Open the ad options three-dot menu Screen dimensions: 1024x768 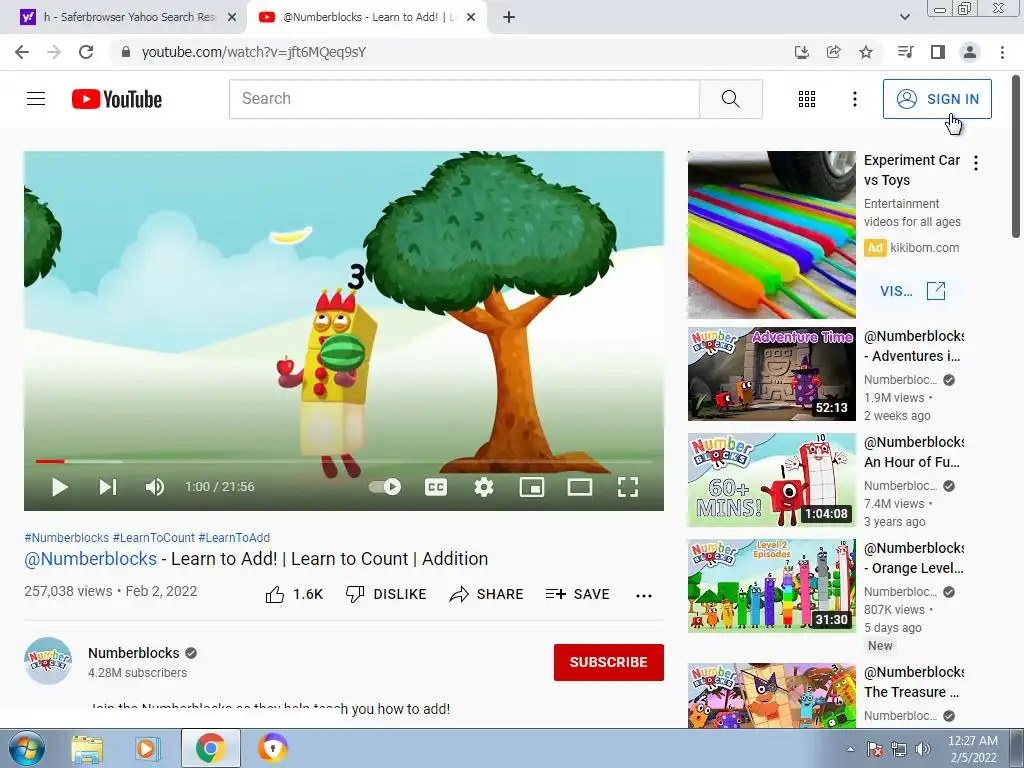976,163
